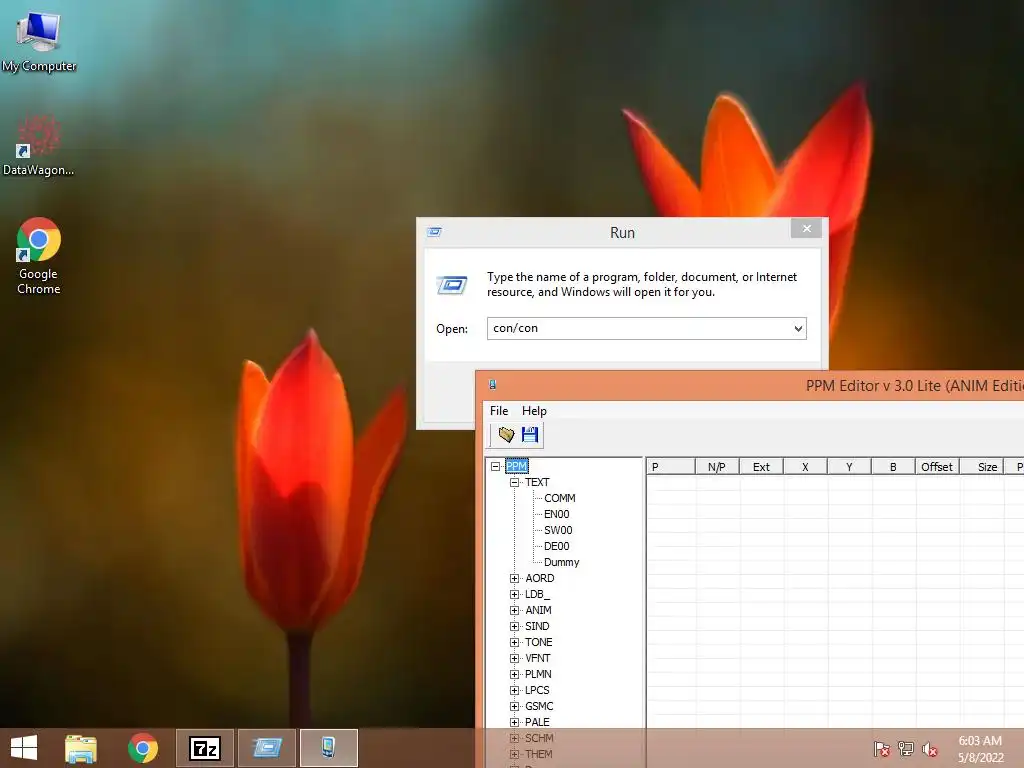Select the COMM tree item
The image size is (1024, 768).
[560, 498]
